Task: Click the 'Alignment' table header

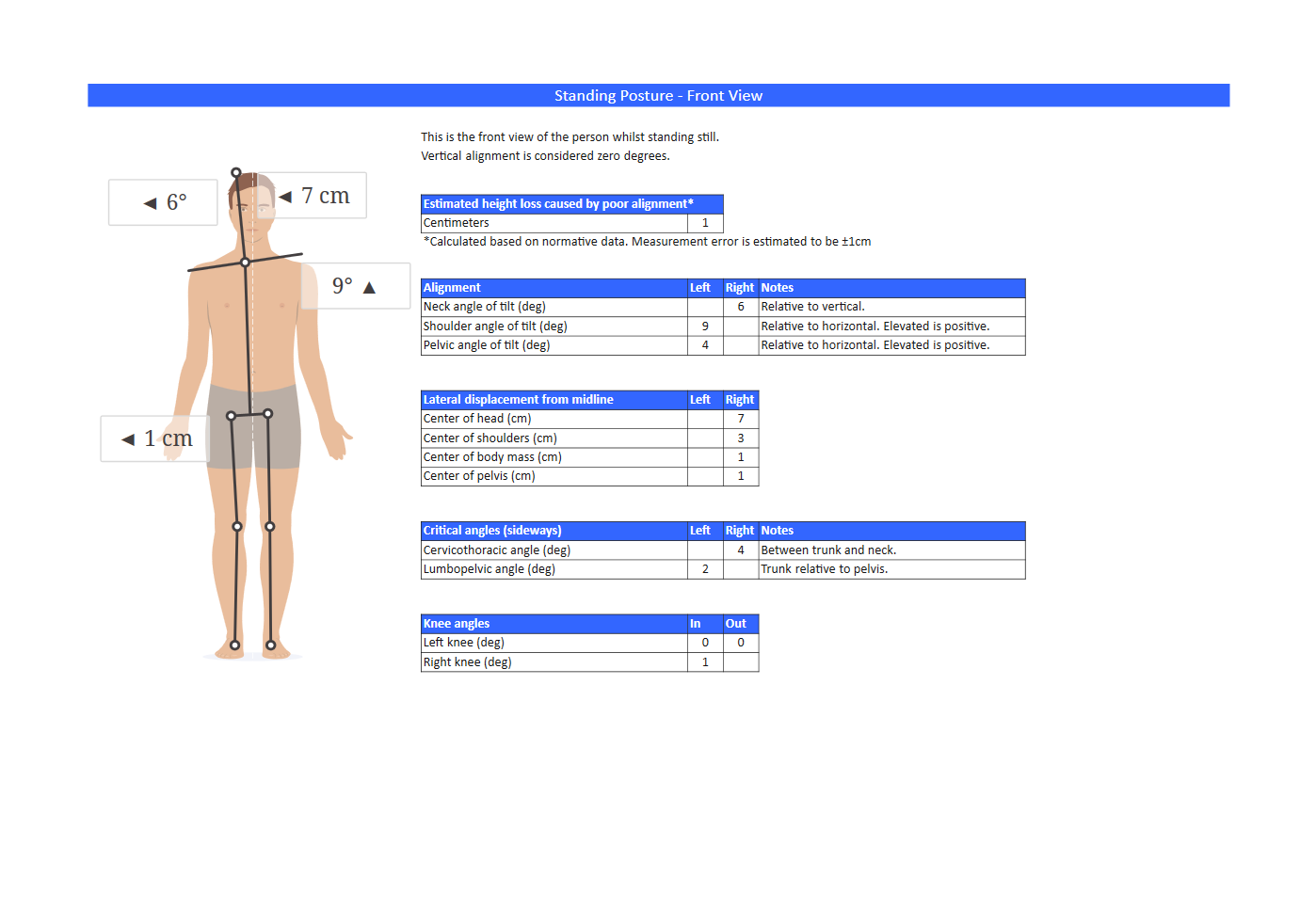Action: 554,288
